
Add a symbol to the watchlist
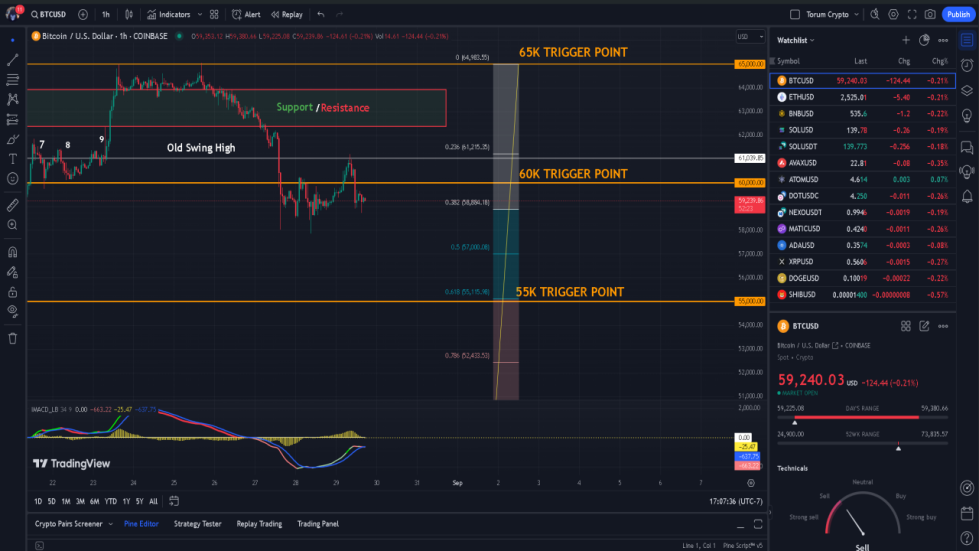pos(906,40)
